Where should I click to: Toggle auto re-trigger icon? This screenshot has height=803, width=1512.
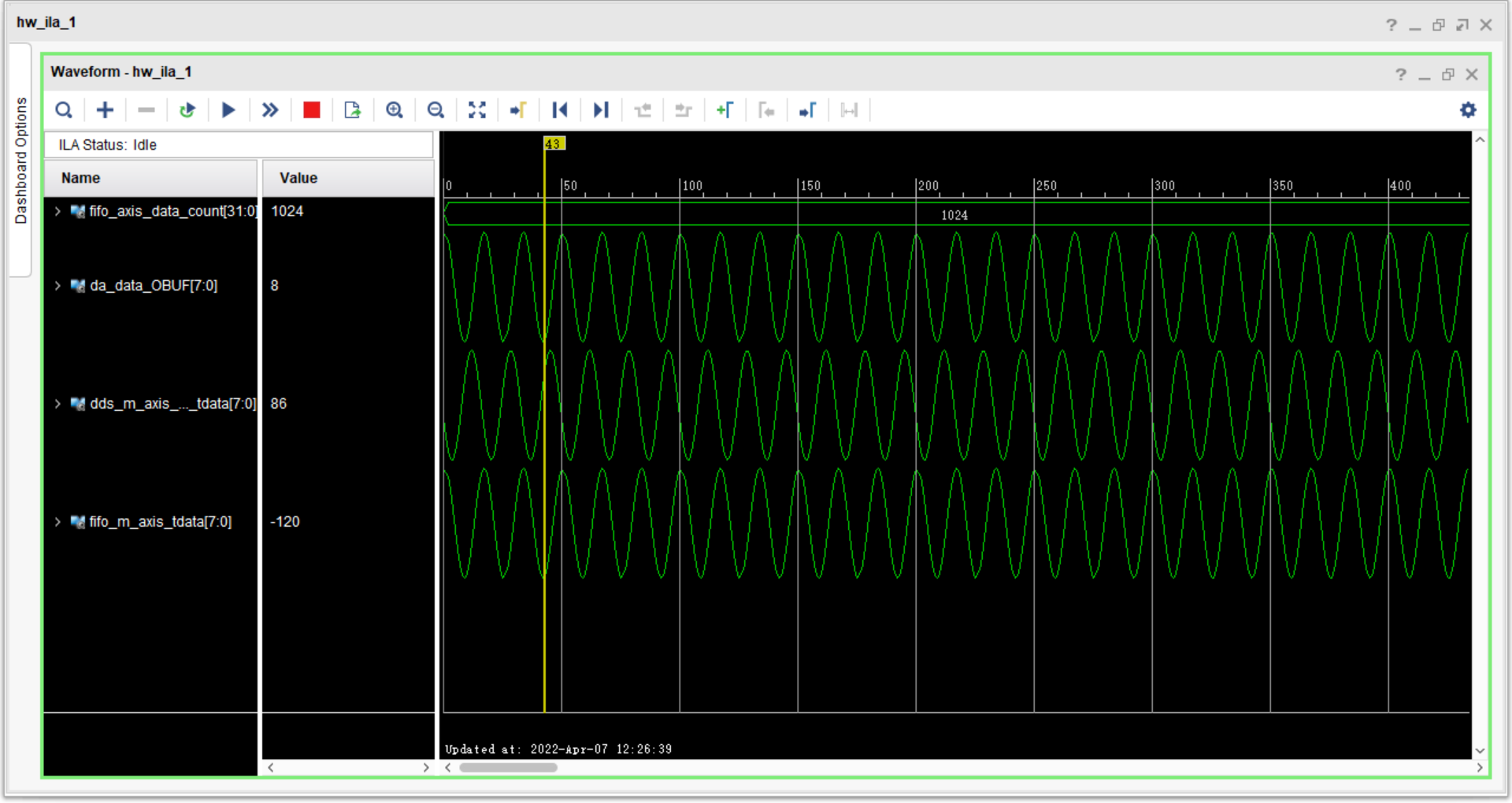(187, 110)
